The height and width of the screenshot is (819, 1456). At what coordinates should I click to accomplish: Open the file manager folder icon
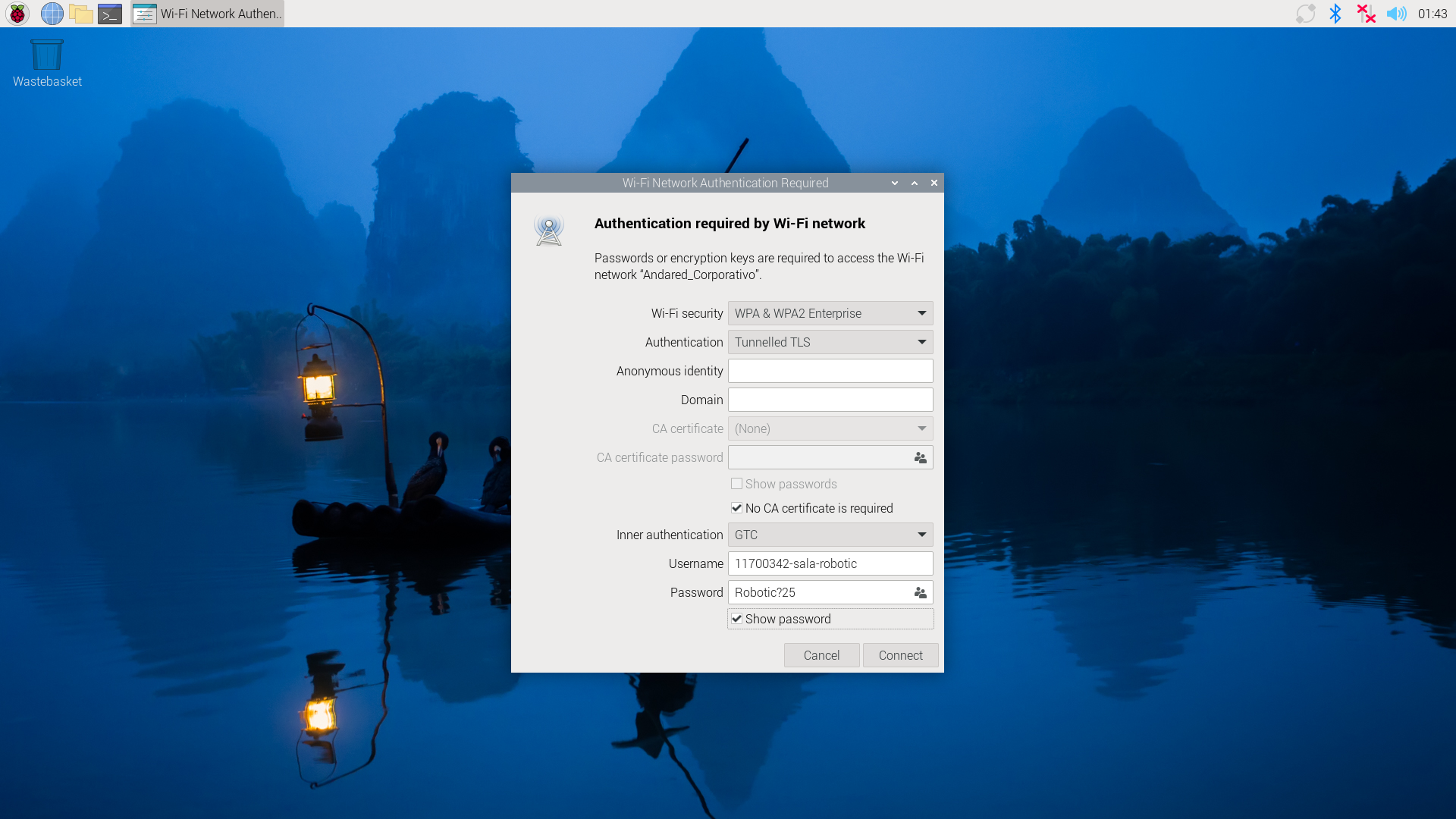80,14
